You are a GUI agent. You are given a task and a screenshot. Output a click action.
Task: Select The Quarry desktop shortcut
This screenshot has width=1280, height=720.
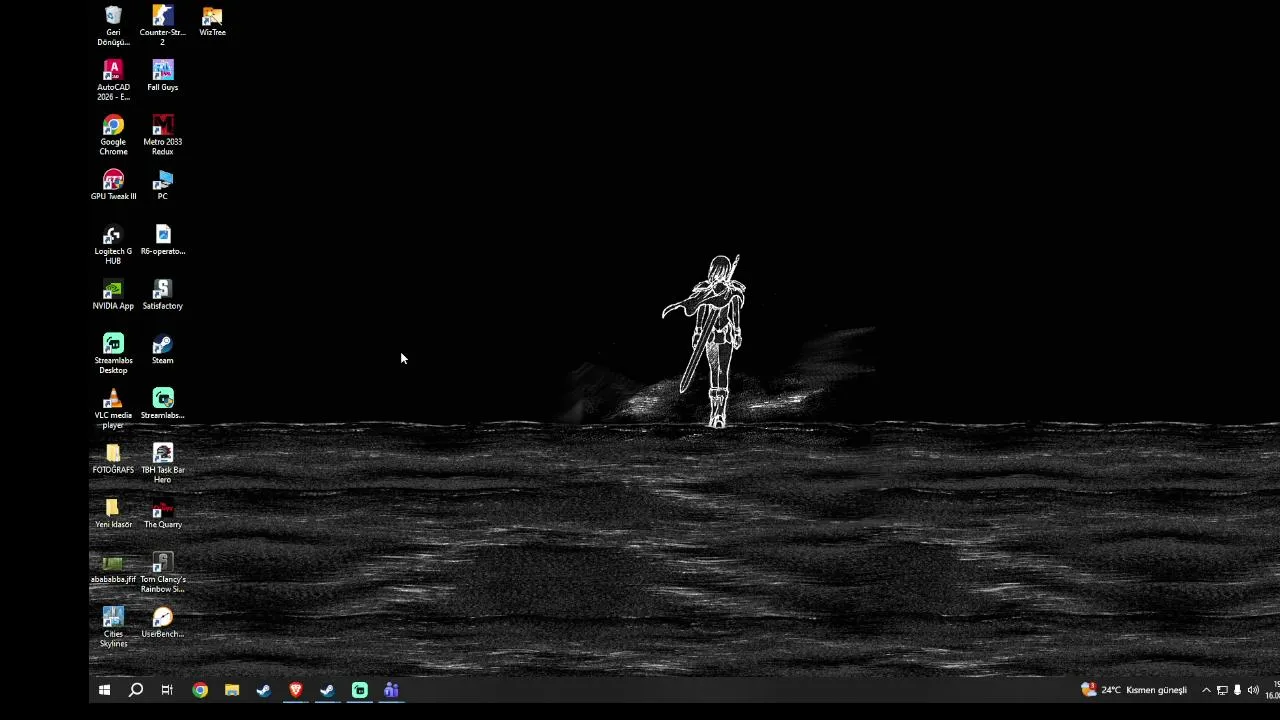162,514
